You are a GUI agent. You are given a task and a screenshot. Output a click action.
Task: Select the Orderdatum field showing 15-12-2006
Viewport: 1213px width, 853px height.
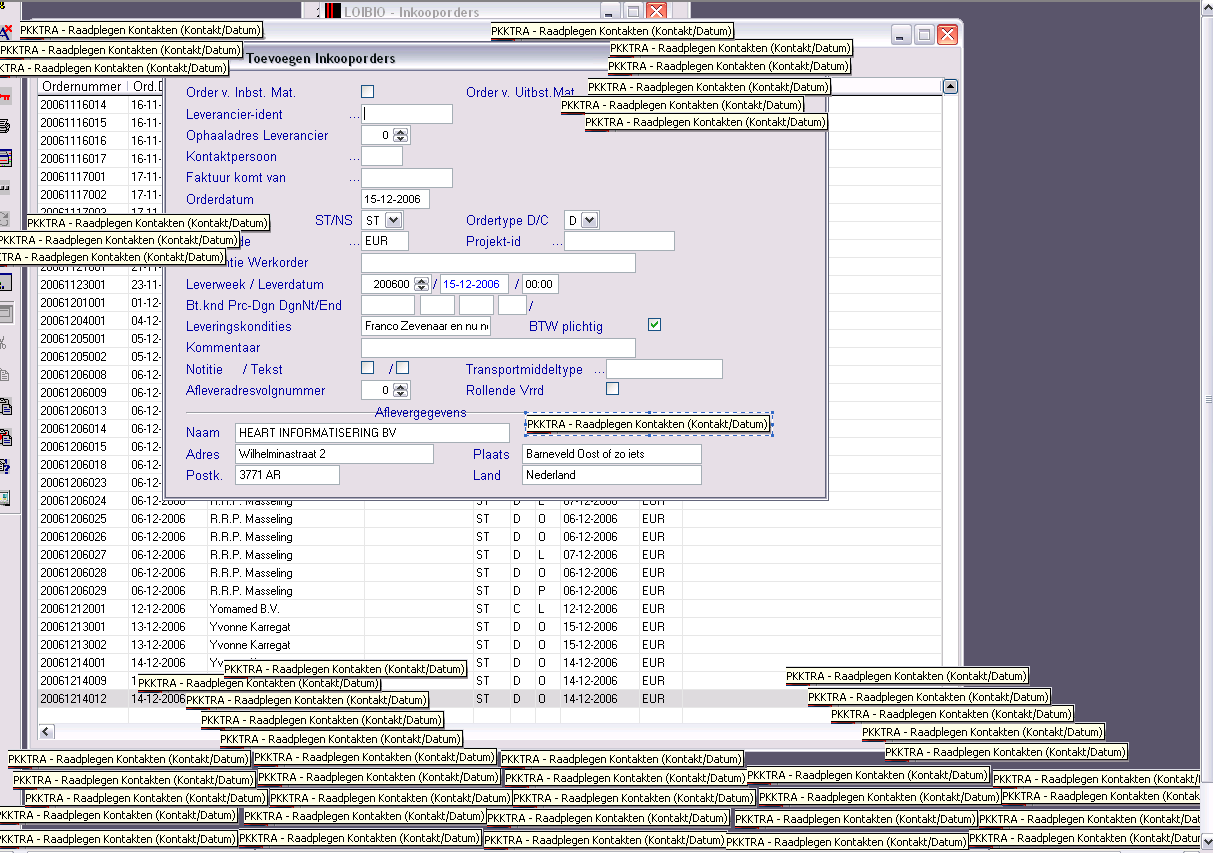coord(395,199)
